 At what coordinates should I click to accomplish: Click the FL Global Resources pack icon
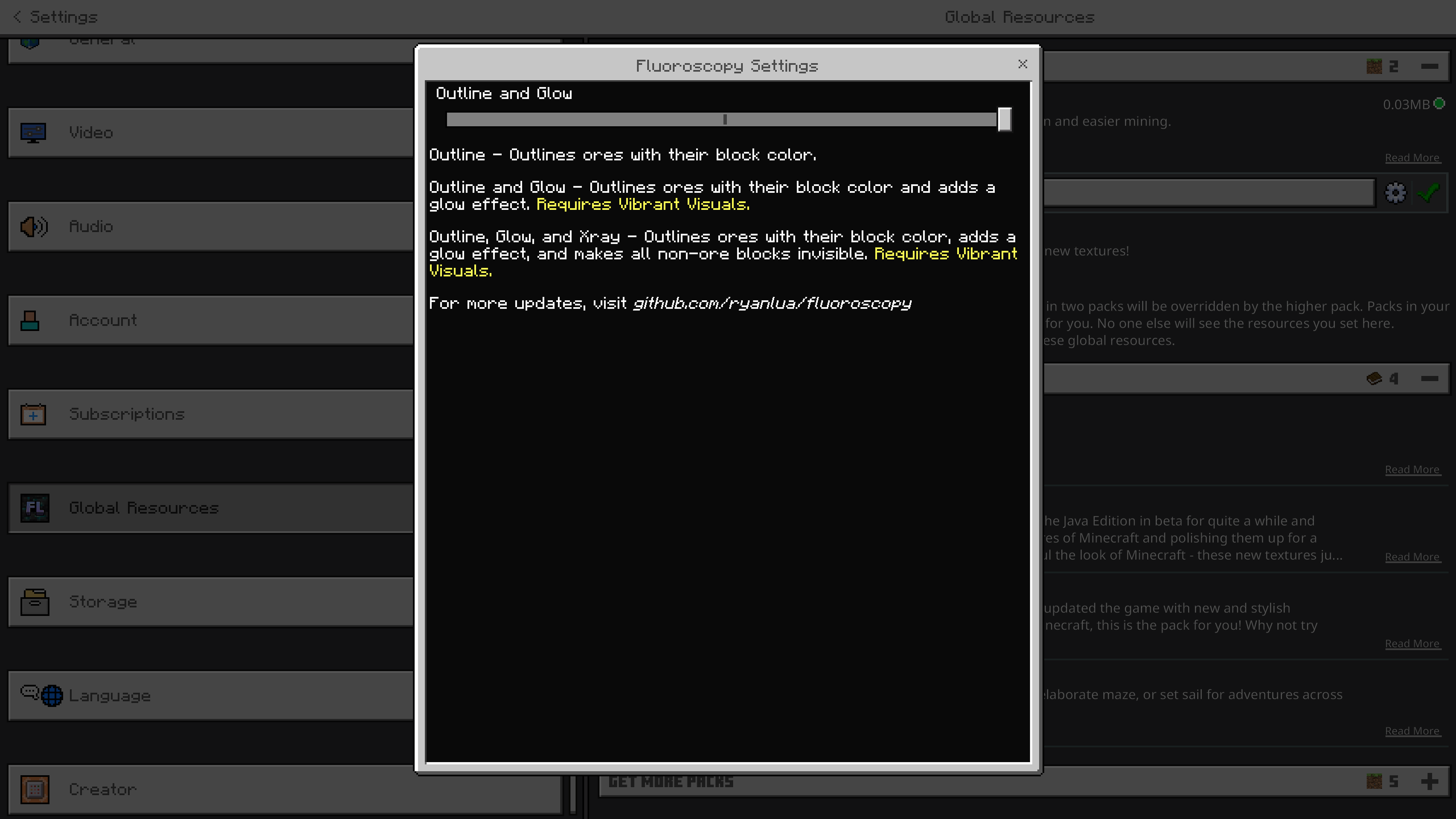click(35, 508)
